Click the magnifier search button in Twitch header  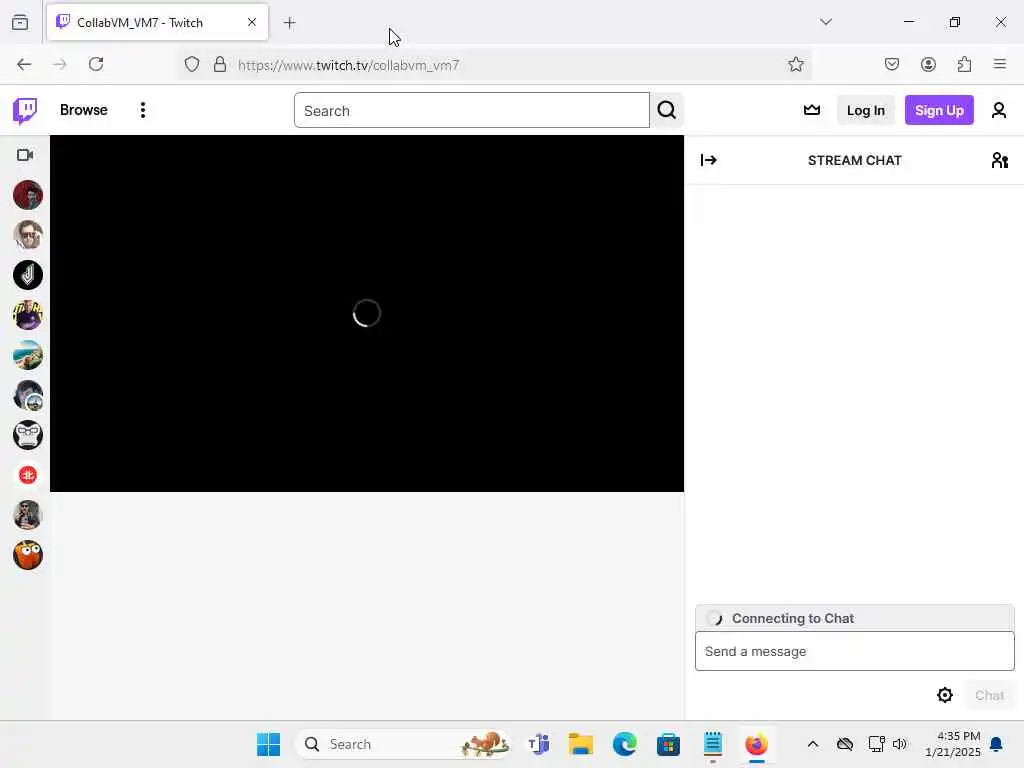click(666, 110)
